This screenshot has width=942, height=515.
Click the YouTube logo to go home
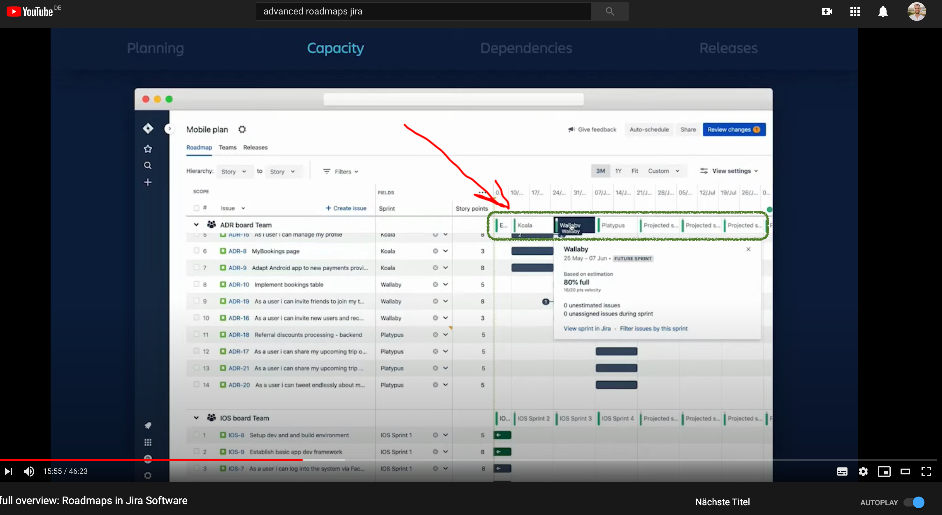click(29, 11)
